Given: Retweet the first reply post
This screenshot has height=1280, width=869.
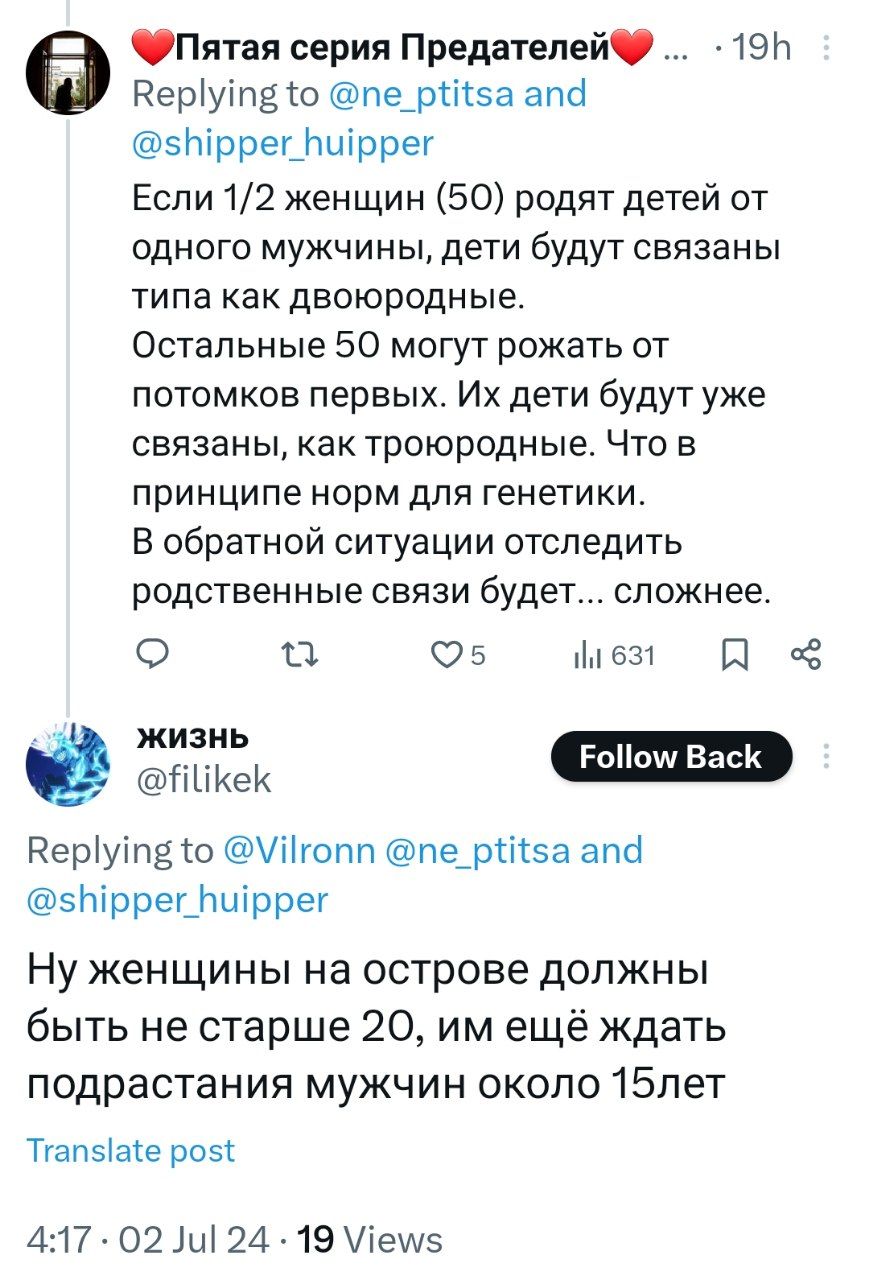Looking at the screenshot, I should point(299,655).
